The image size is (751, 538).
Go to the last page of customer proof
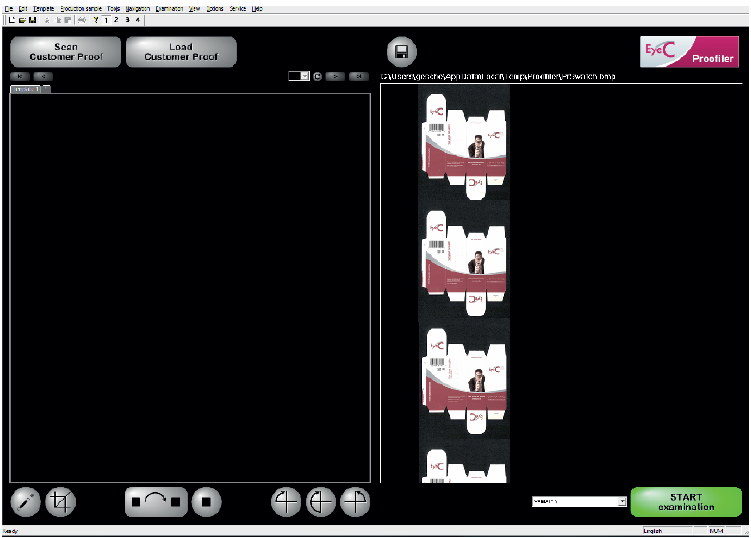click(x=359, y=76)
